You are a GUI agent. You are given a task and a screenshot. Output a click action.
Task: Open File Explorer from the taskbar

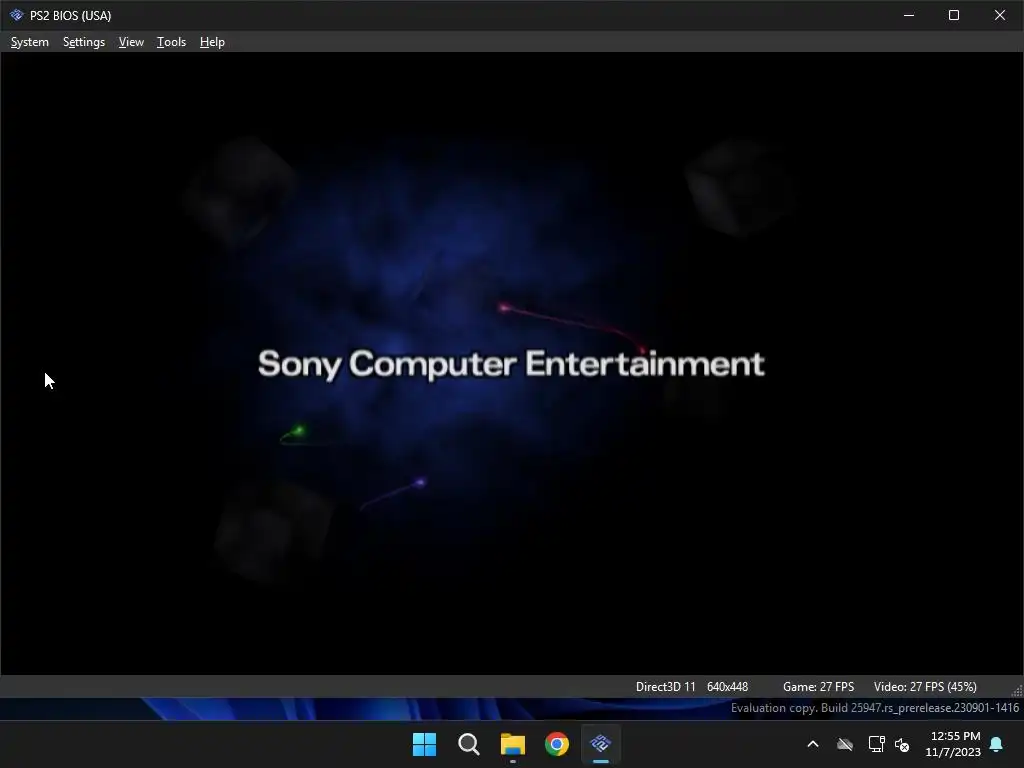click(x=513, y=744)
